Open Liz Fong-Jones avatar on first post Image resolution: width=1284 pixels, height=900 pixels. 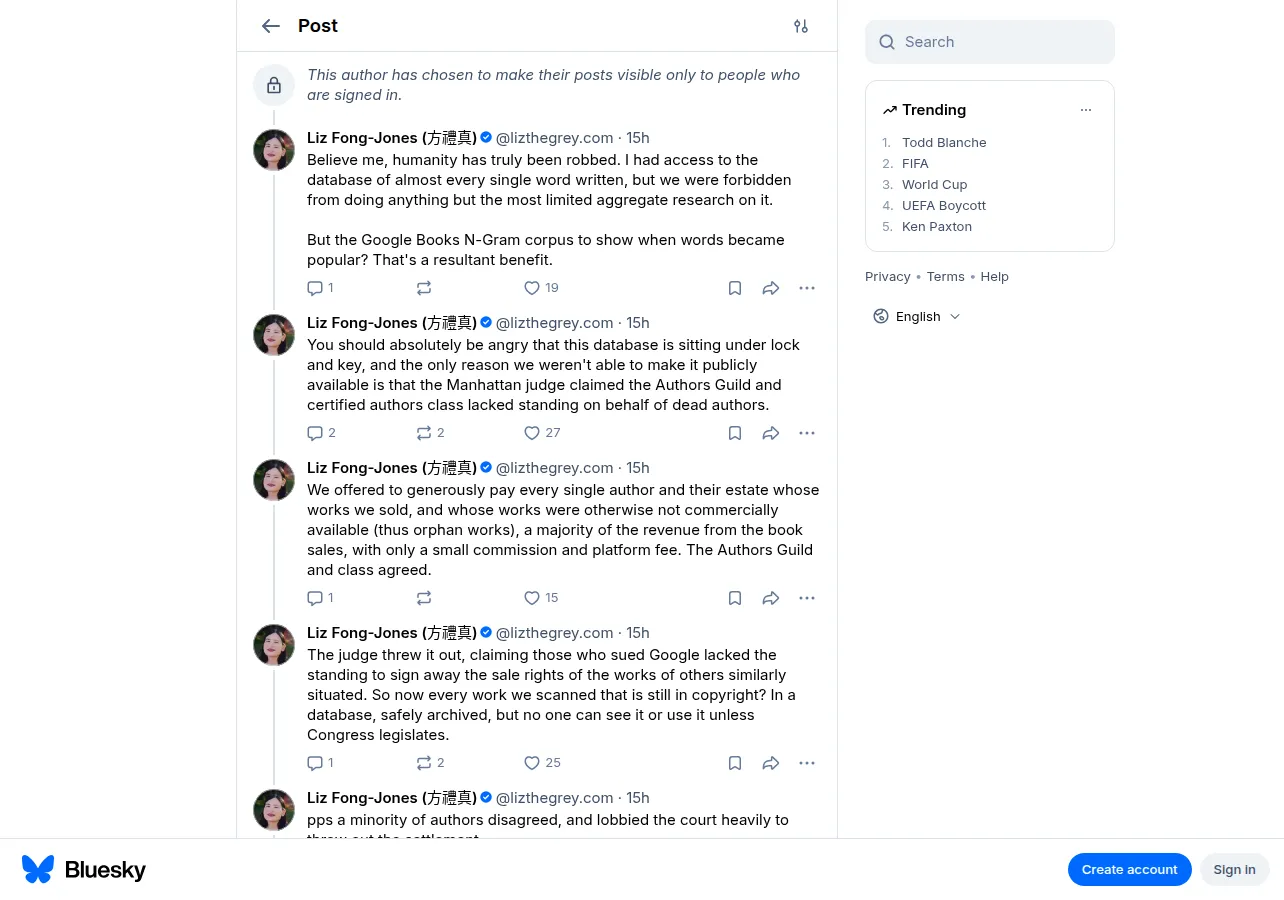coord(274,150)
